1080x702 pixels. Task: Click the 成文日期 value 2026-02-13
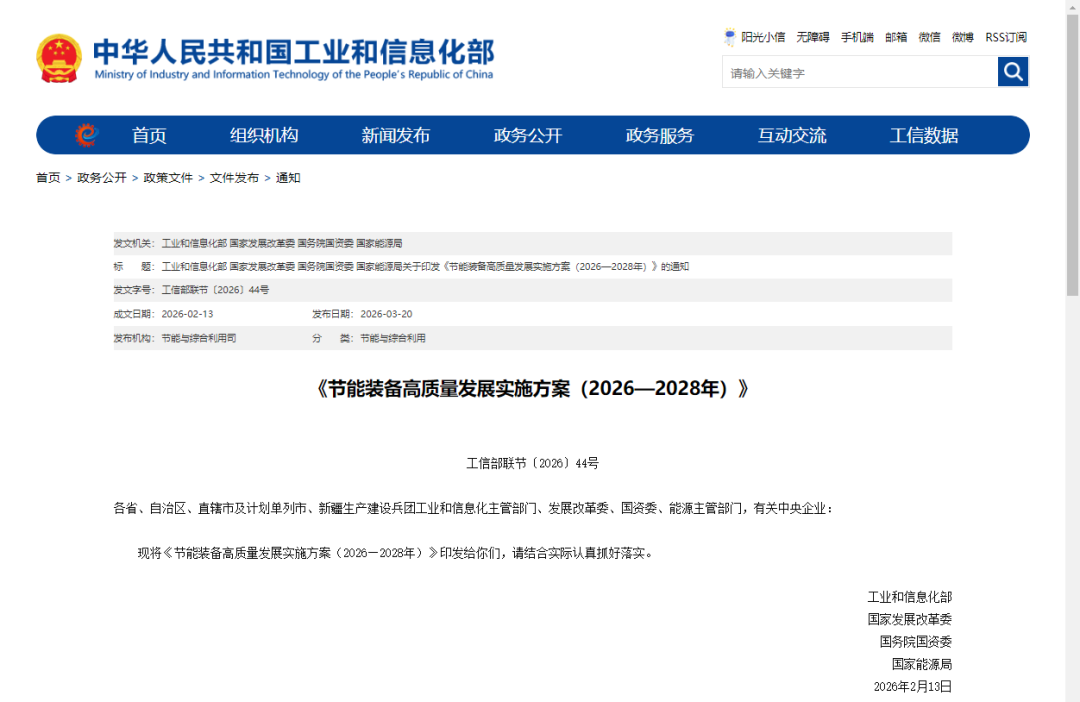tap(187, 314)
